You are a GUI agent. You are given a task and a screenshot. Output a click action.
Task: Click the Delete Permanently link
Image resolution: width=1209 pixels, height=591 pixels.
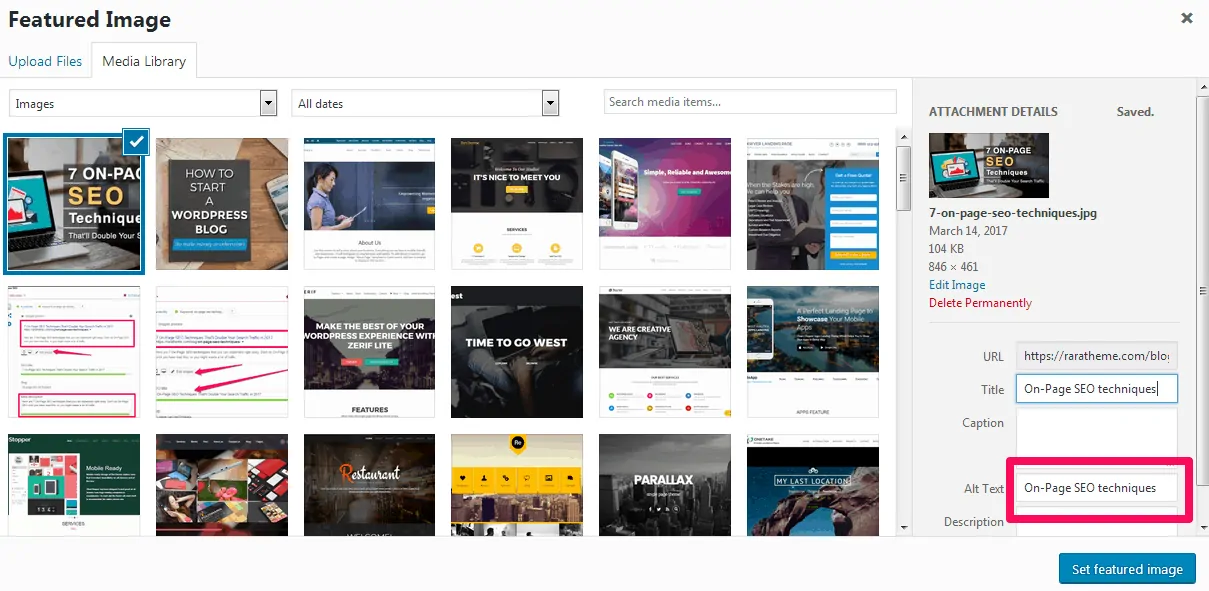(980, 303)
